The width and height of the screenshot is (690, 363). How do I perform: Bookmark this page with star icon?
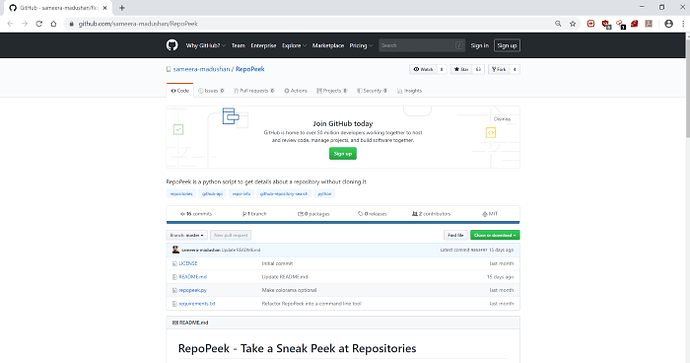(x=573, y=24)
